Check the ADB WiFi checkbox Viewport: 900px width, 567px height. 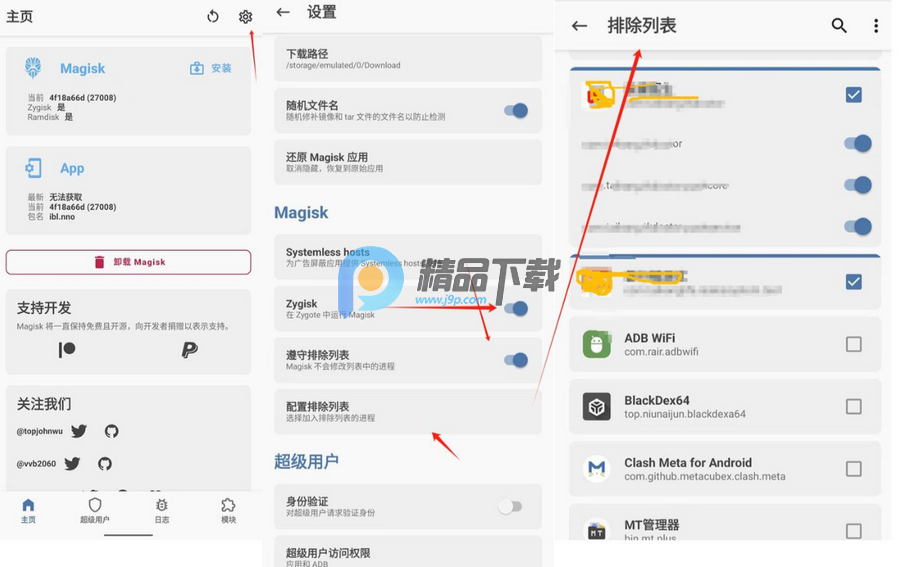coord(854,344)
